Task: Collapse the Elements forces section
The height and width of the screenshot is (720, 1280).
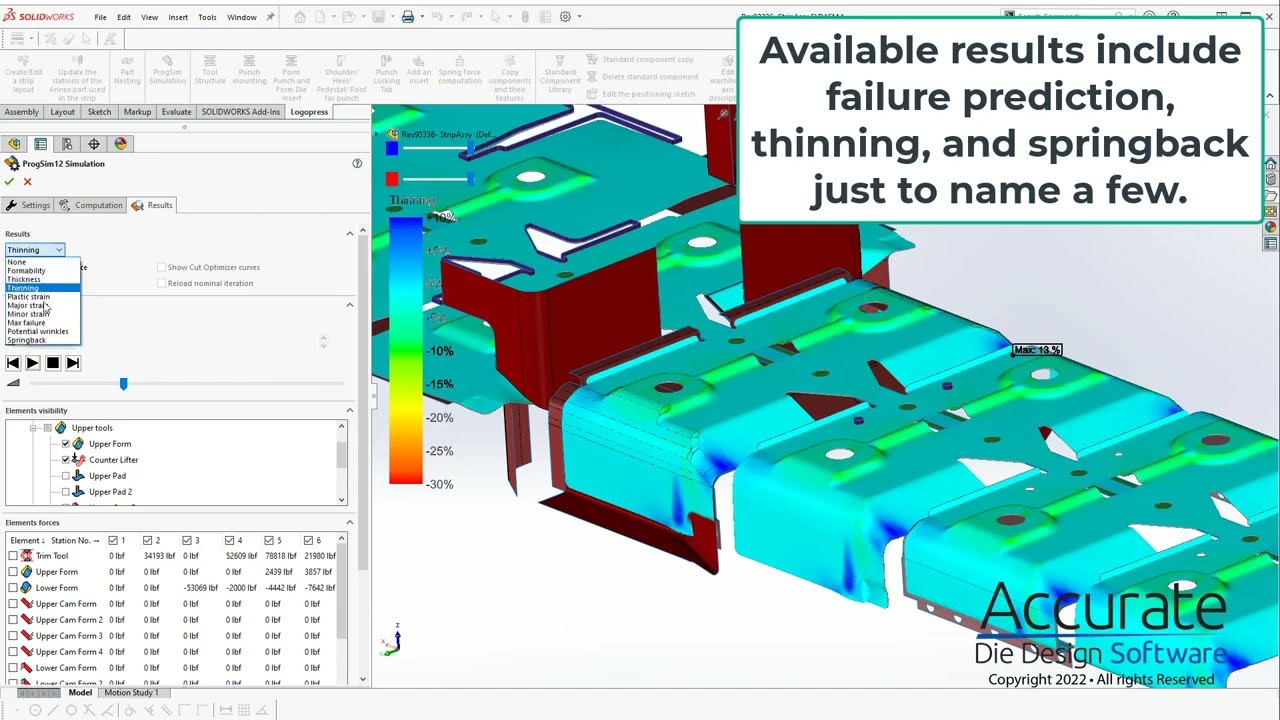Action: point(350,522)
